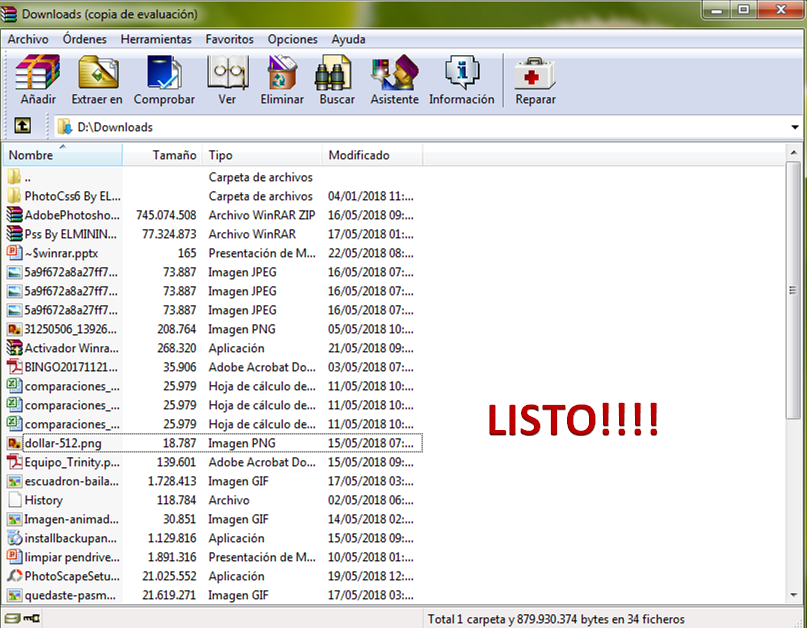Select the dollar-512.png file
Image resolution: width=807 pixels, height=628 pixels.
[213, 443]
